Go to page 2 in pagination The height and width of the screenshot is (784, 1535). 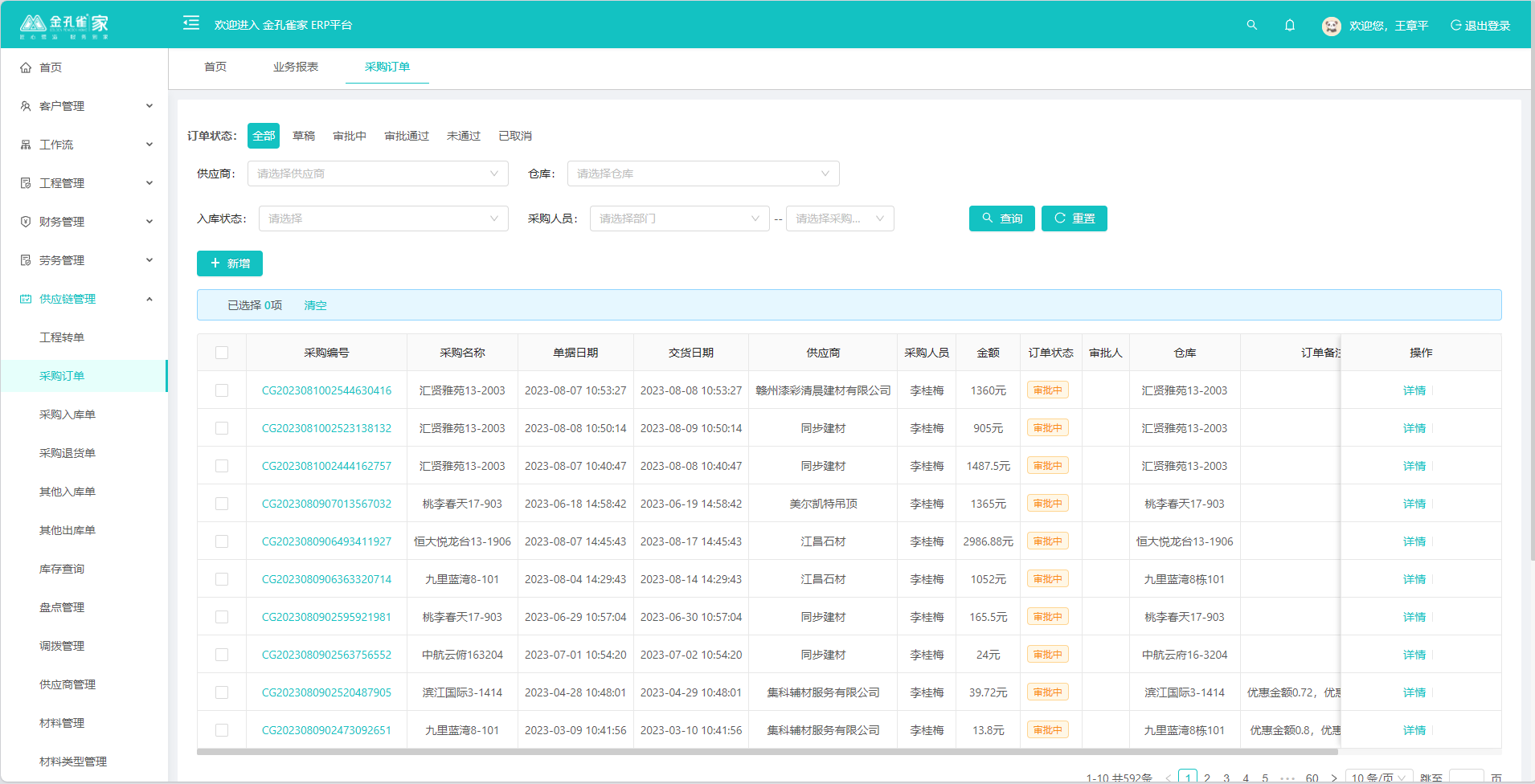(1207, 778)
